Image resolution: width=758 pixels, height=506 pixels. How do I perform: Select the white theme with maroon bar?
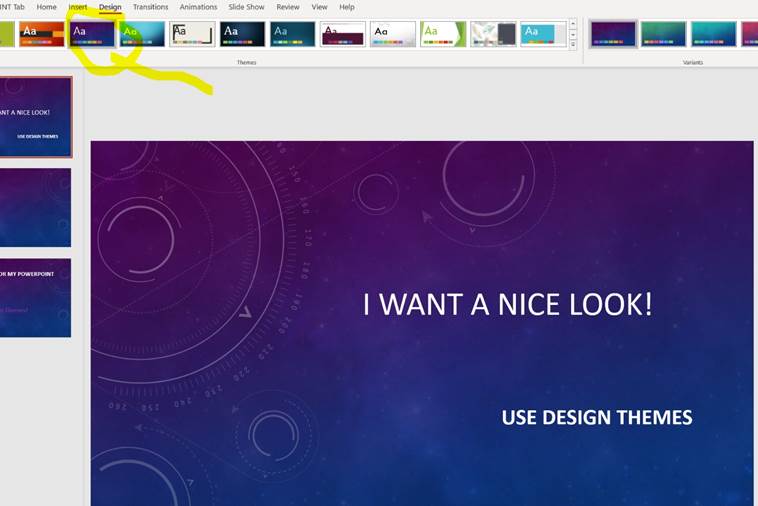tap(342, 35)
